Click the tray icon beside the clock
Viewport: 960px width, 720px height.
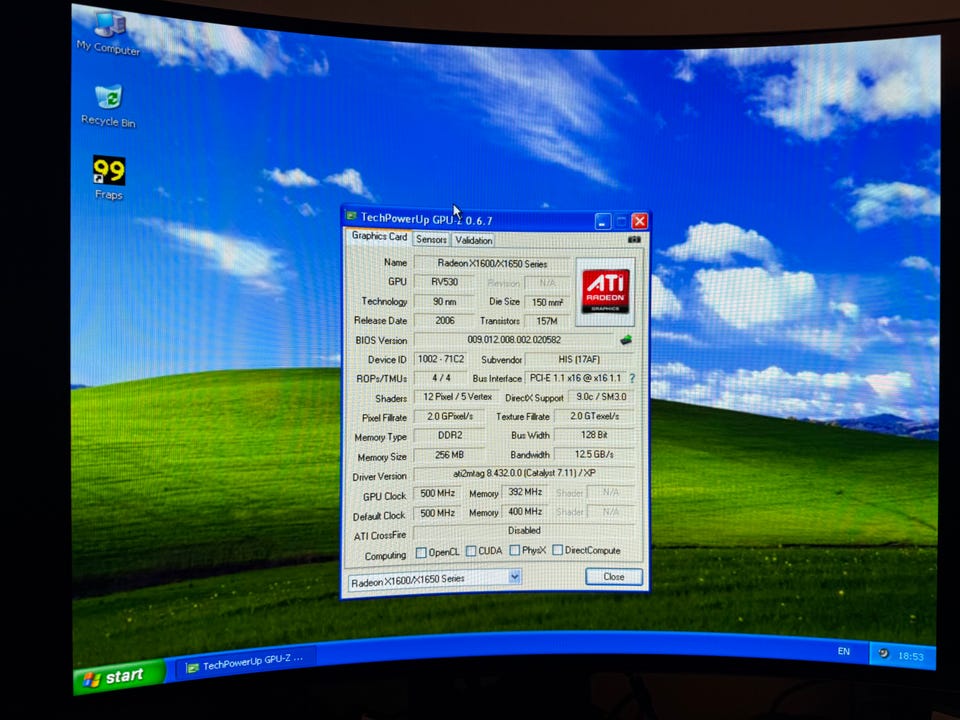coord(883,653)
